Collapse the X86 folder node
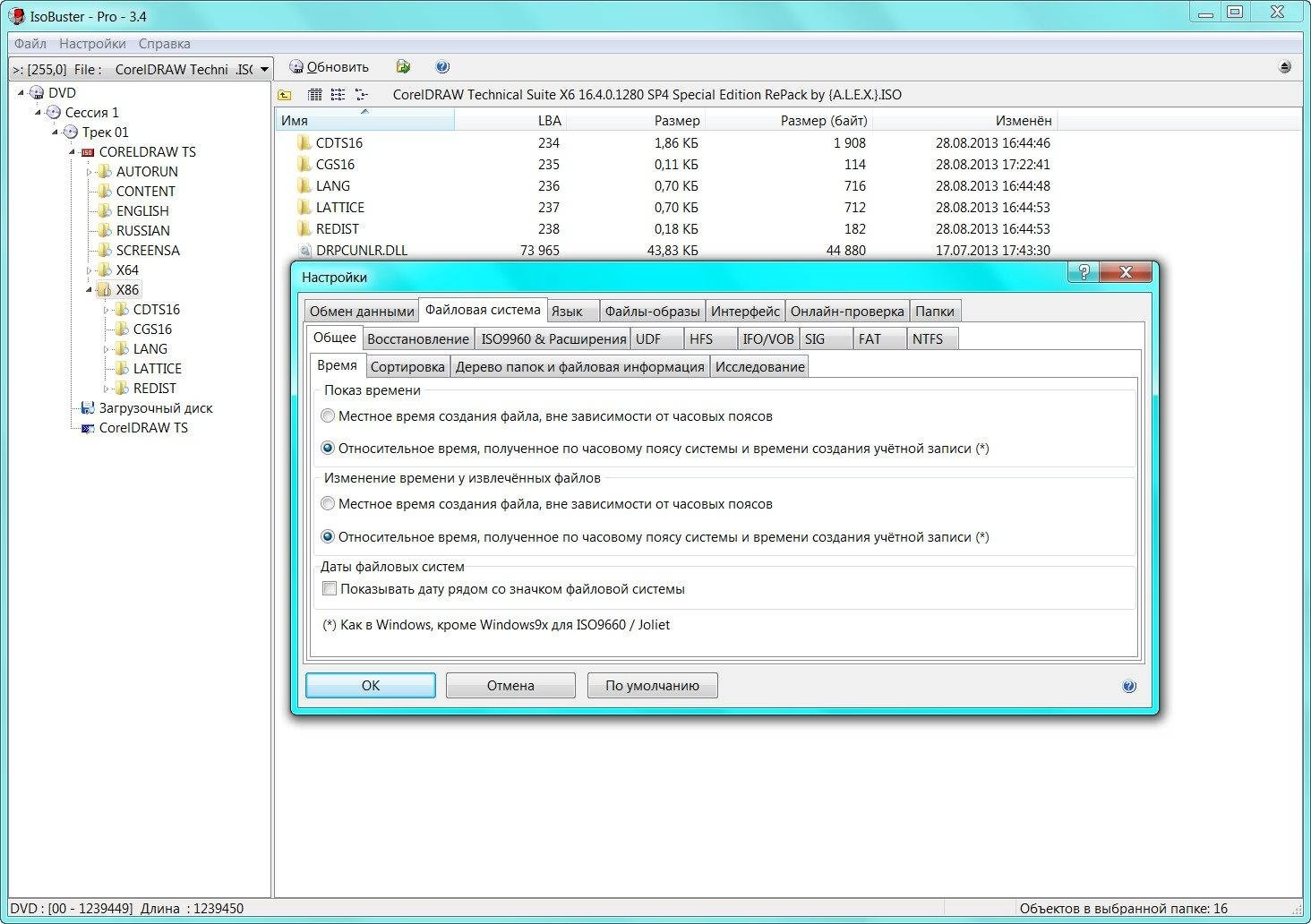Image resolution: width=1311 pixels, height=924 pixels. (x=90, y=290)
